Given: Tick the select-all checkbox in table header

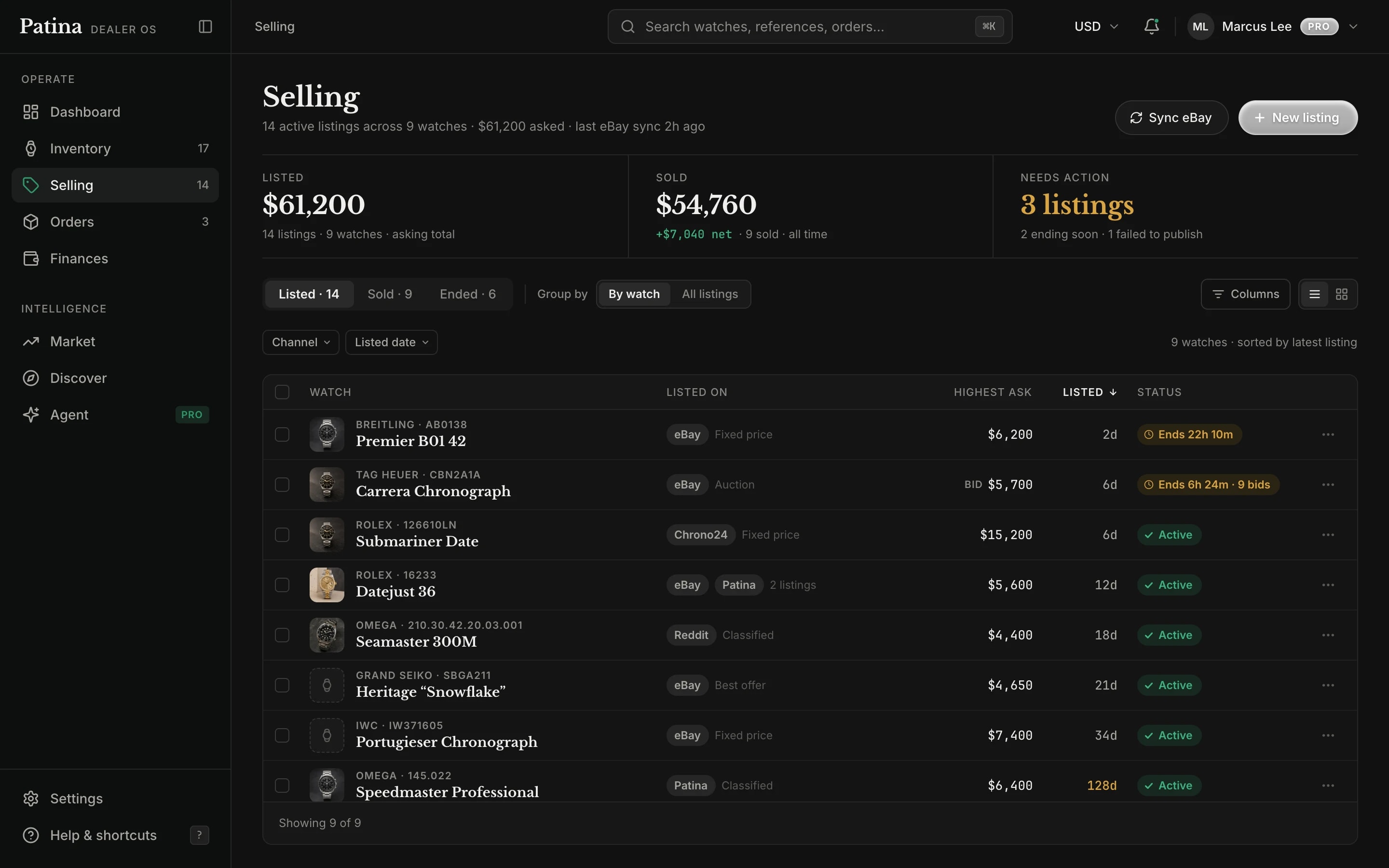Looking at the screenshot, I should tap(282, 392).
